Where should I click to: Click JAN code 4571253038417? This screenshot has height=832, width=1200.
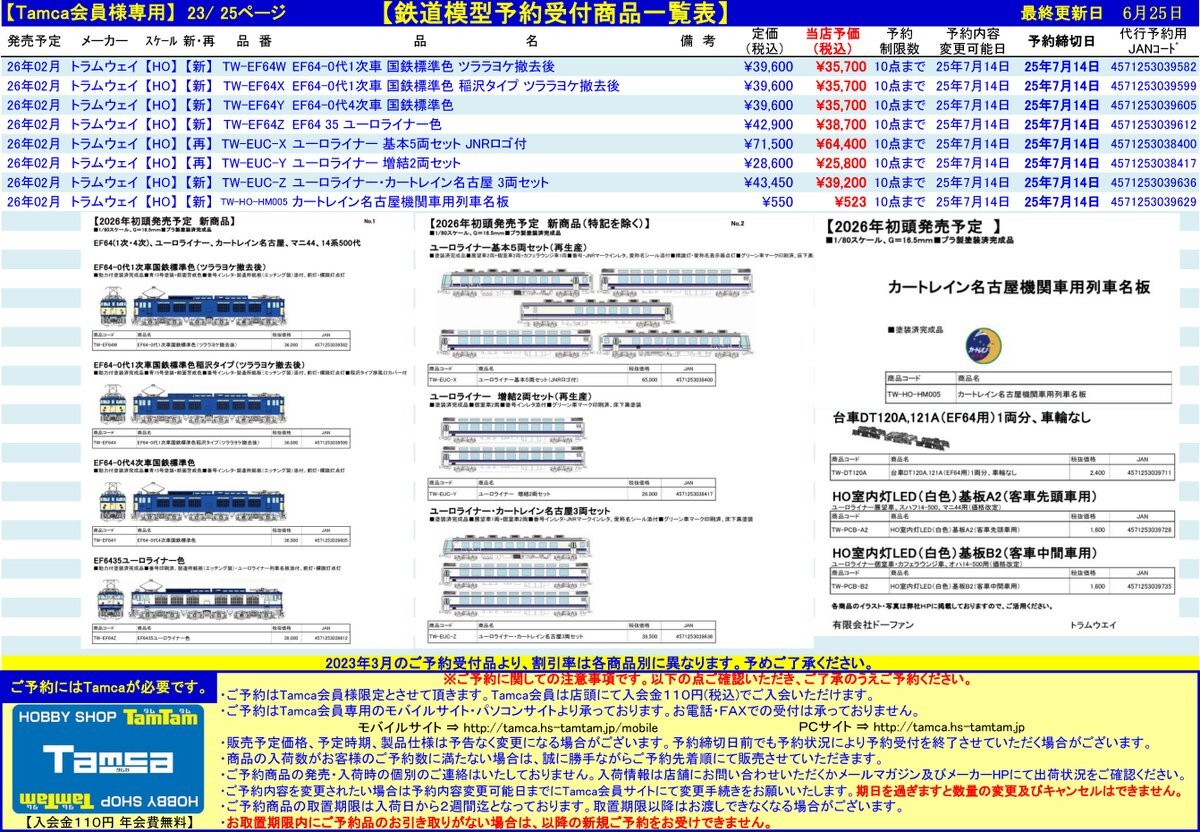click(x=1153, y=163)
